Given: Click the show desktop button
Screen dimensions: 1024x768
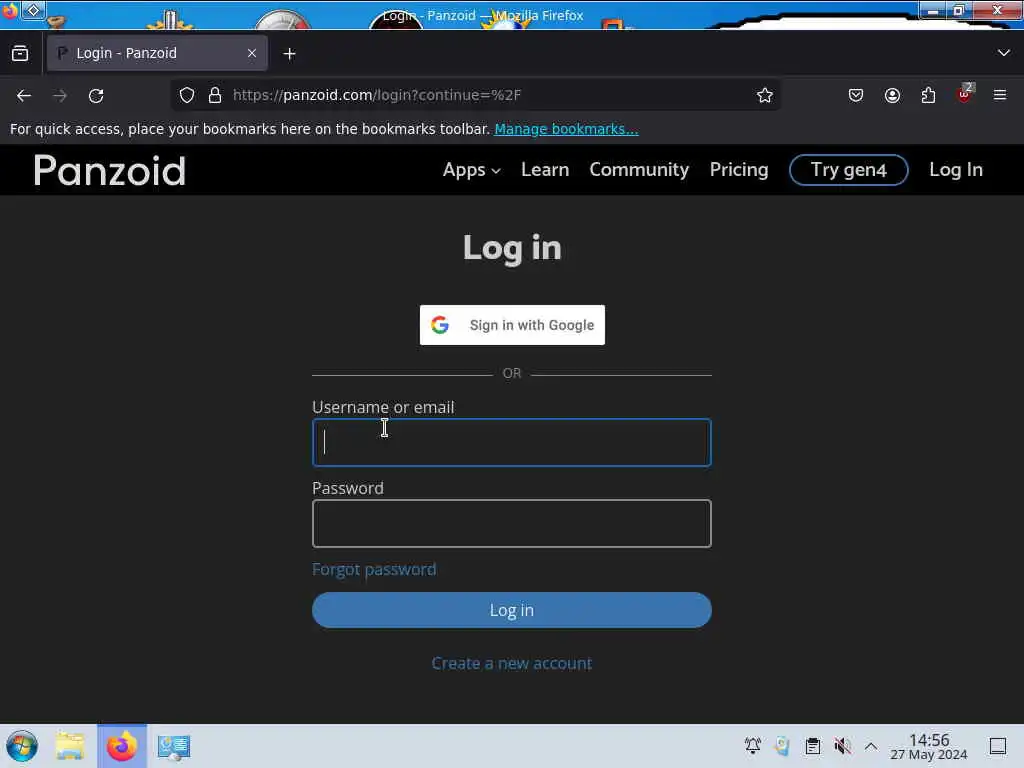Looking at the screenshot, I should click(x=998, y=746).
